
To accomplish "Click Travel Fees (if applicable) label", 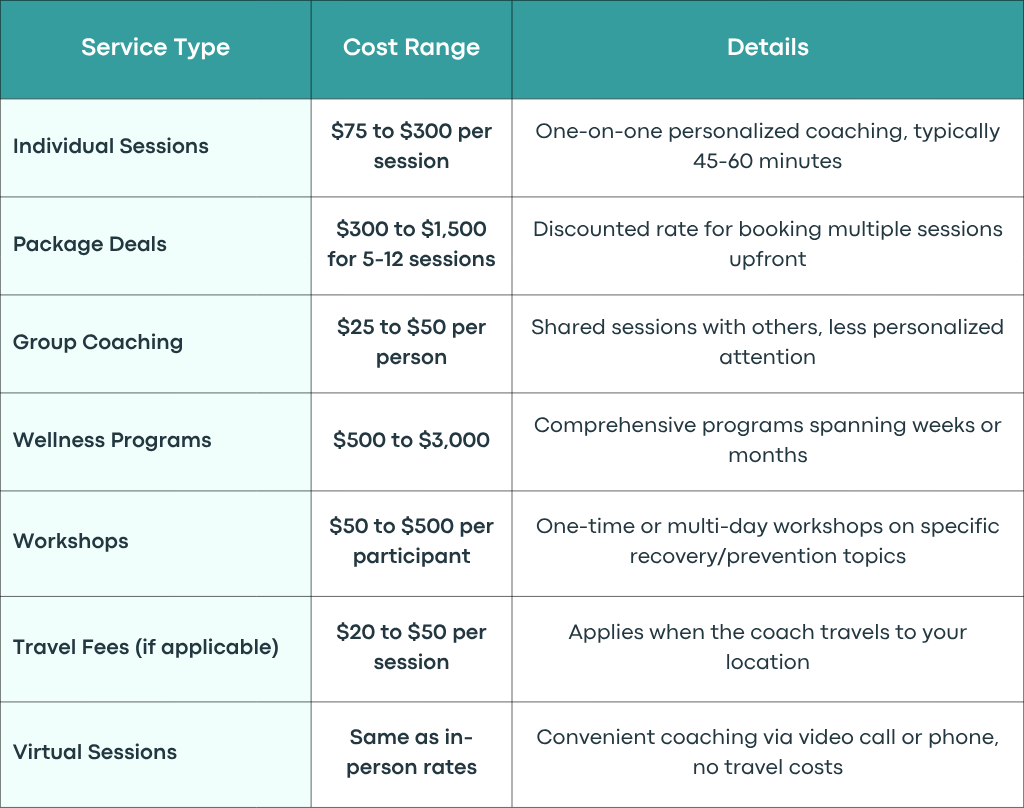I will point(146,647).
